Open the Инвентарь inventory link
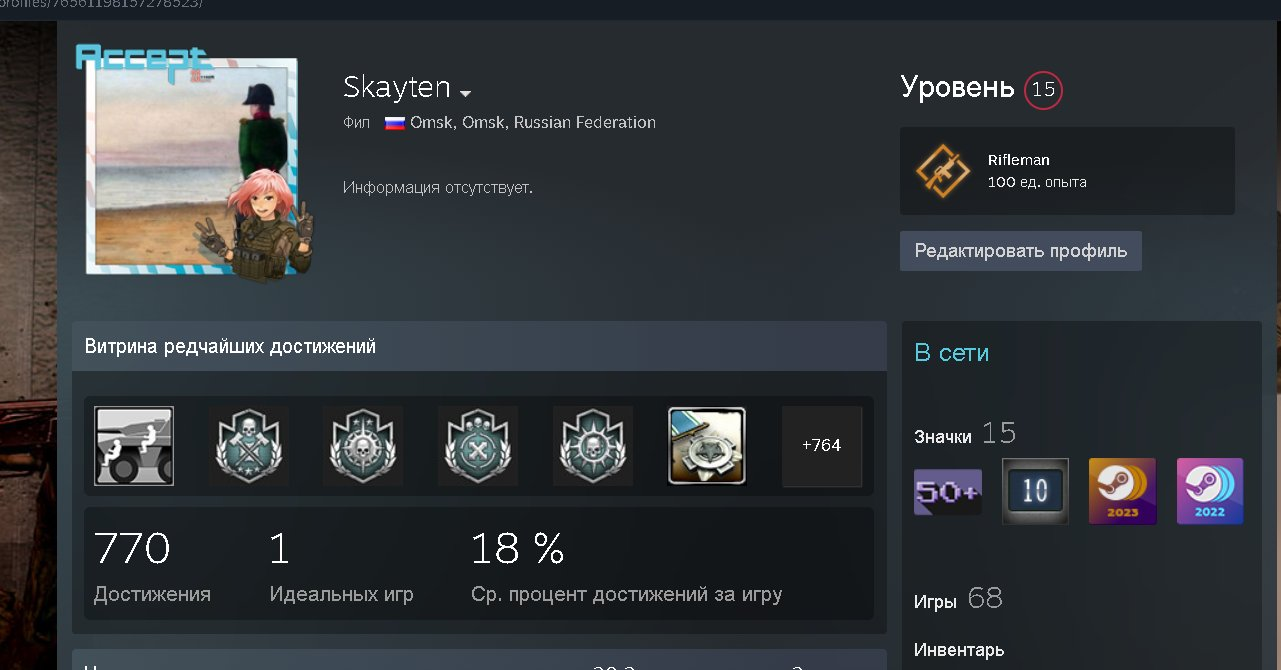This screenshot has width=1281, height=670. point(959,650)
